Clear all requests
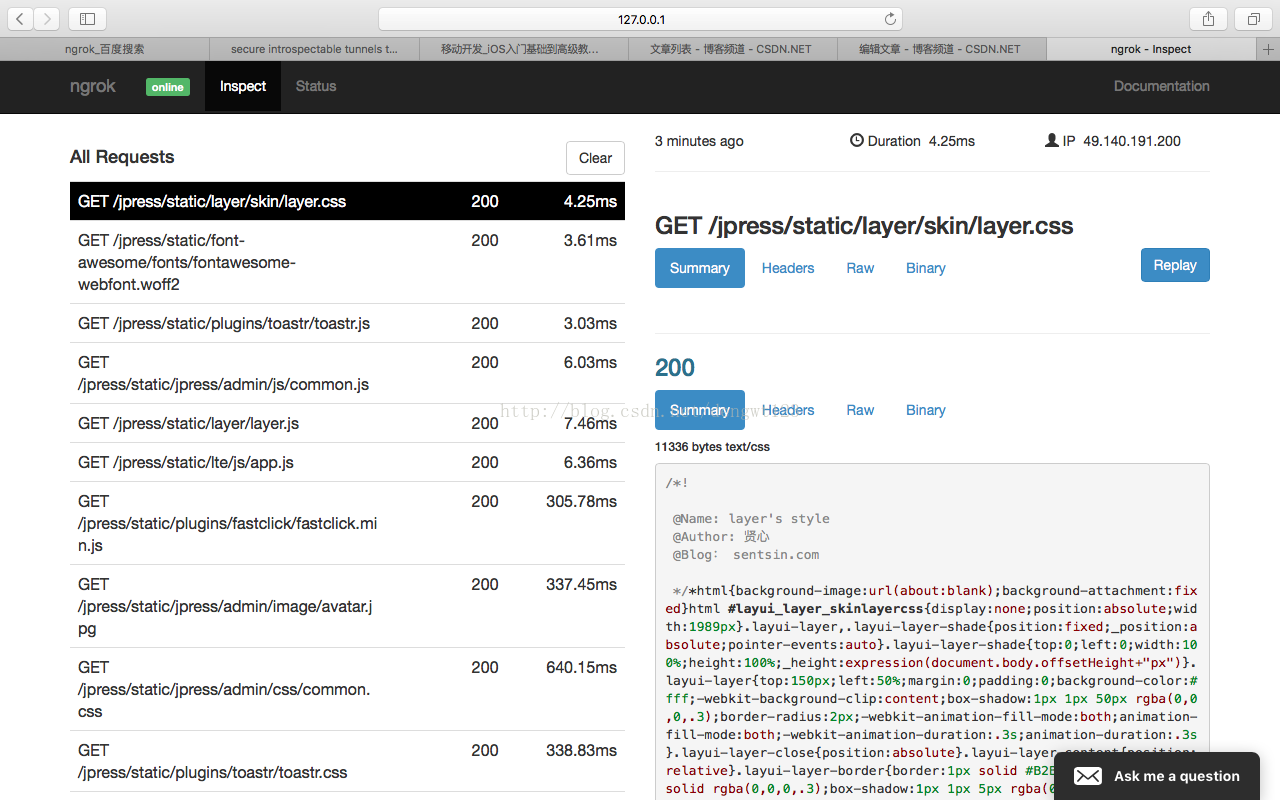This screenshot has width=1280, height=800. [x=595, y=158]
